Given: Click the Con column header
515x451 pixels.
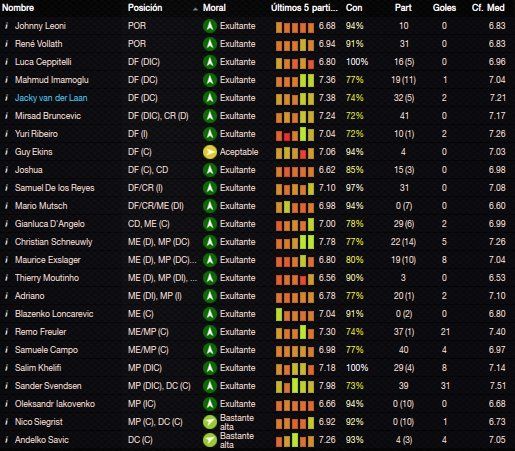Looking at the screenshot, I should [354, 8].
